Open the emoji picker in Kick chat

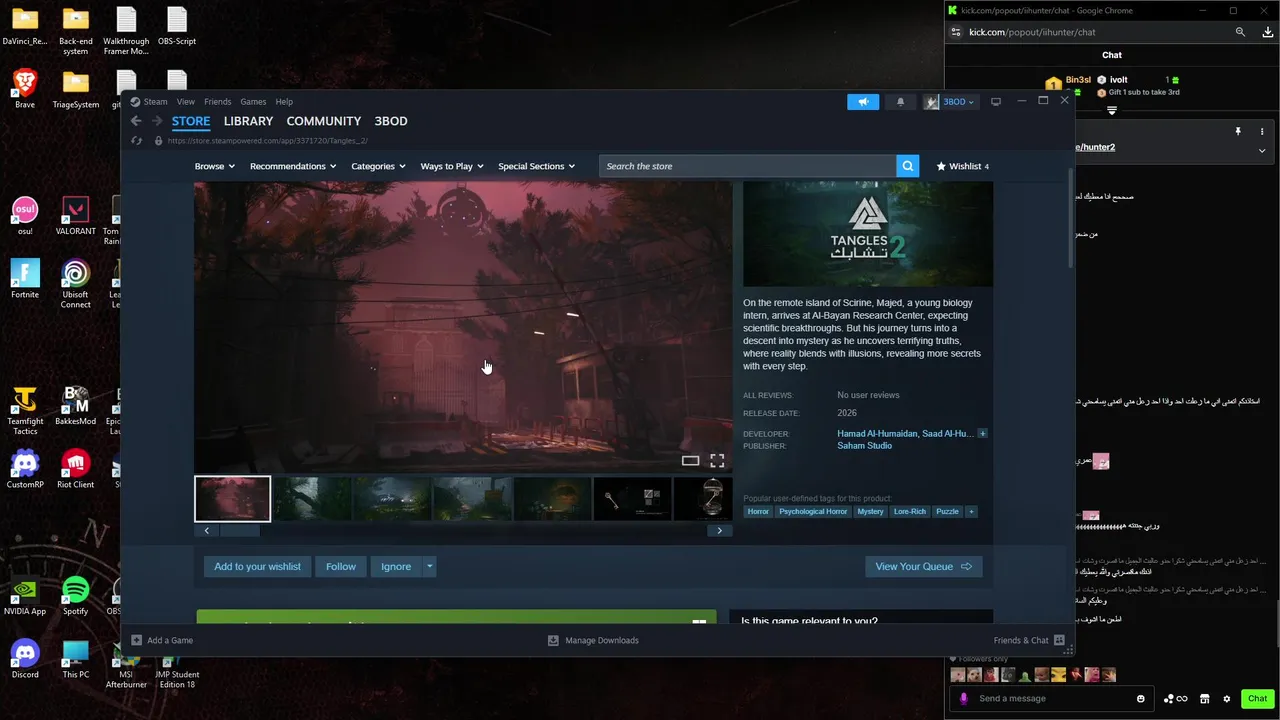click(x=1141, y=698)
